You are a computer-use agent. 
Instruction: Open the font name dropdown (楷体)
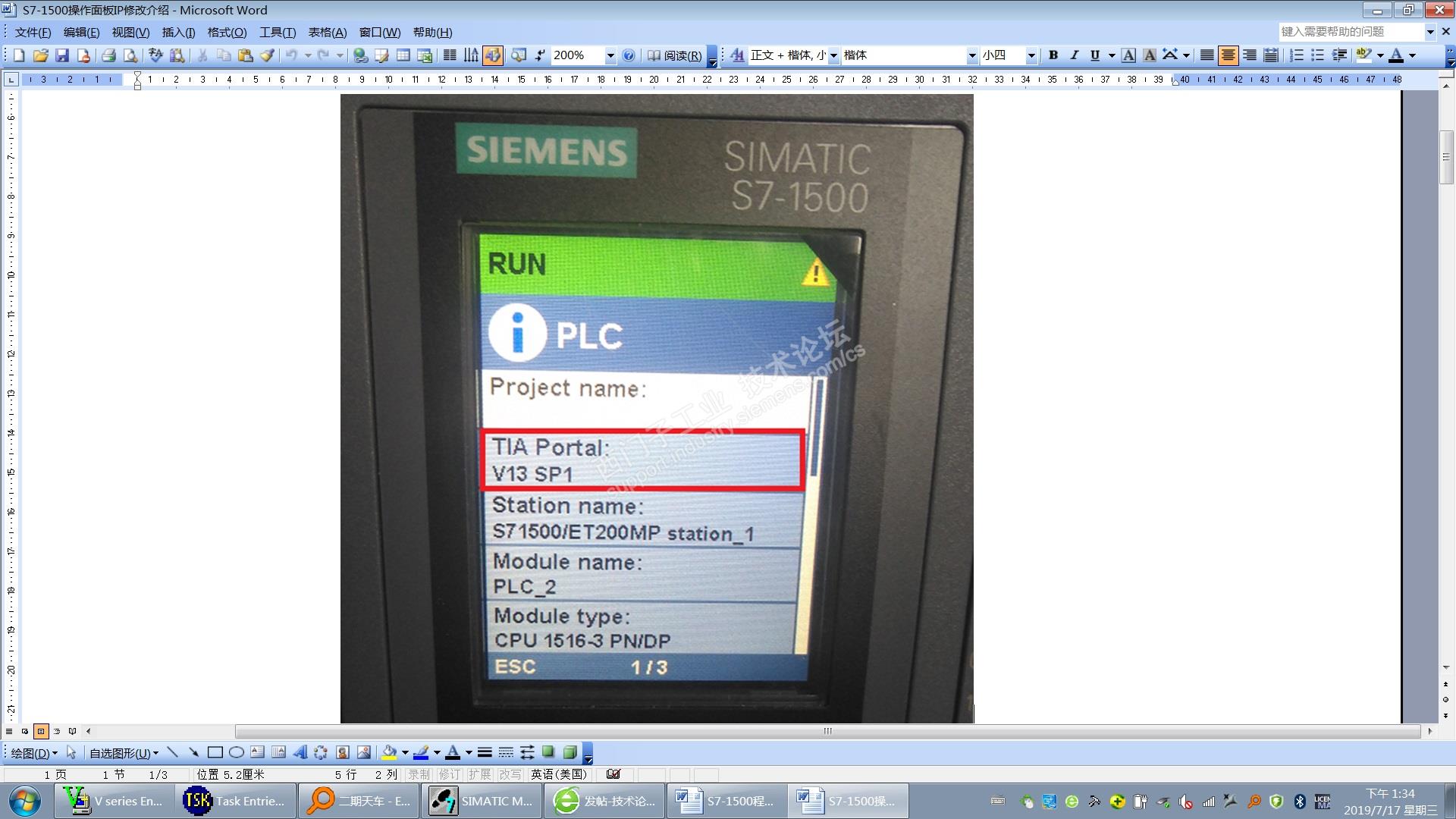(x=971, y=55)
